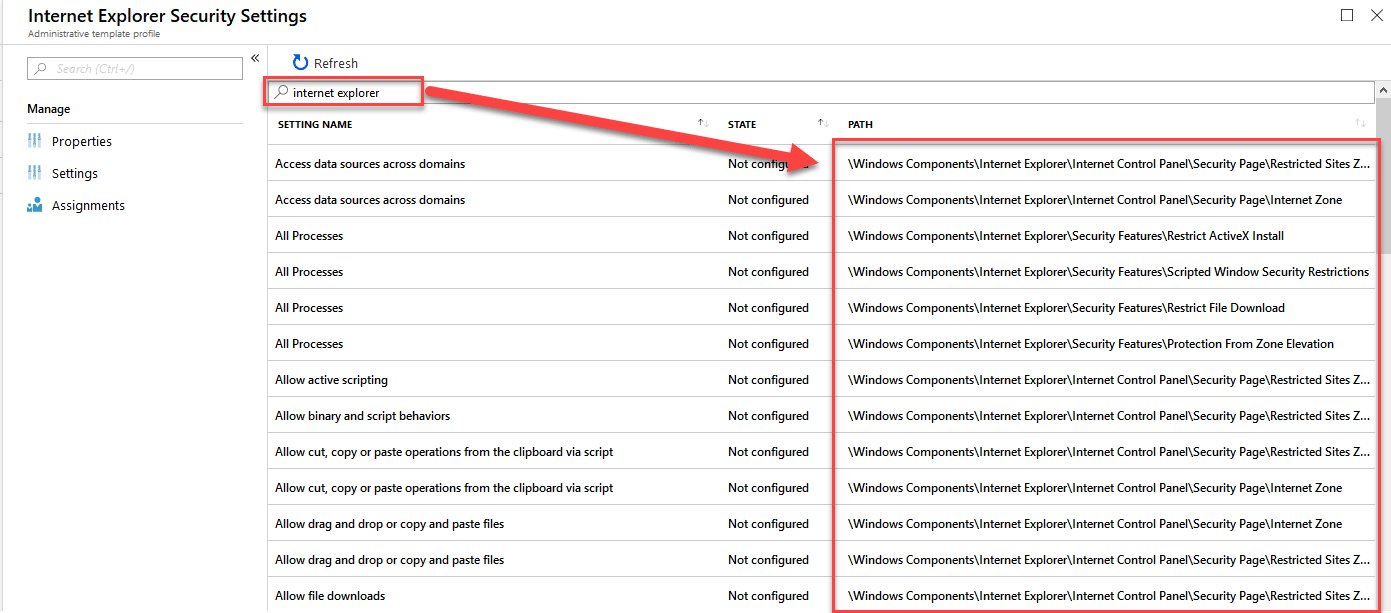Click the filter field containing "internet explorer"
This screenshot has width=1391, height=613.
coord(820,92)
